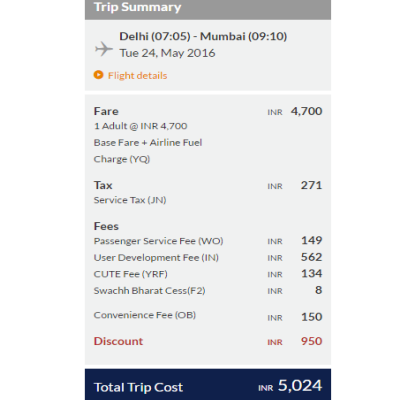Viewport: 400px width, 400px height.
Task: Click the Service Tax (JN) label
Action: point(130,200)
